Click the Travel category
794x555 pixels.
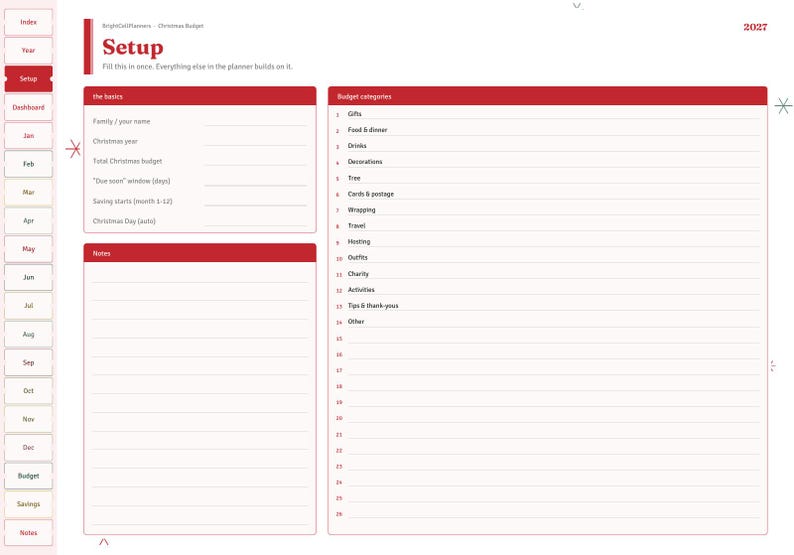548,226
